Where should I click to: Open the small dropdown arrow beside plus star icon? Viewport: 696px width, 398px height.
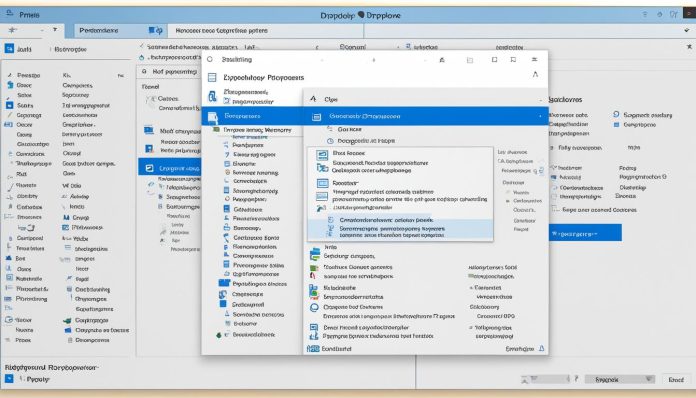pos(55,30)
